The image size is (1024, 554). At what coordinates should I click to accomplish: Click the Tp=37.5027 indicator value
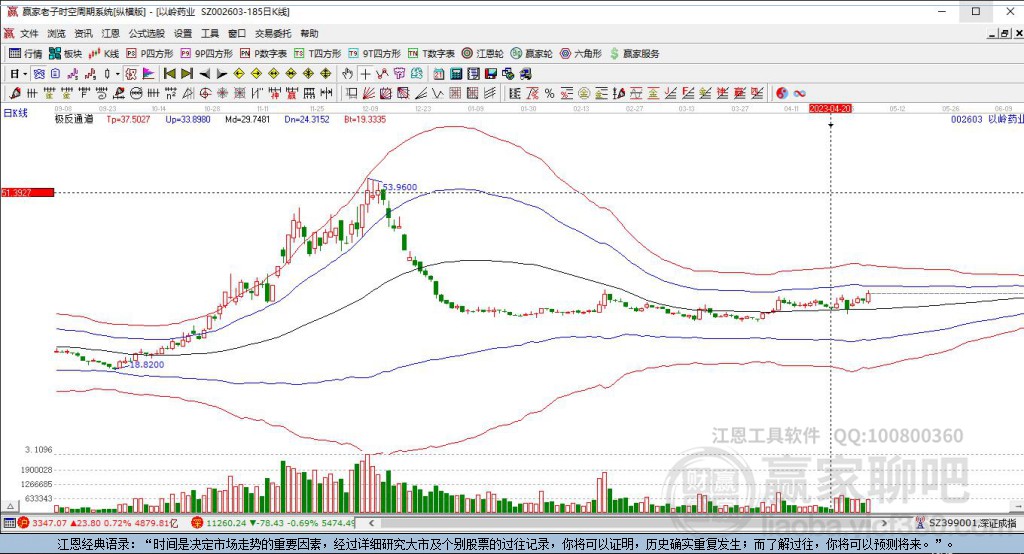(x=128, y=119)
